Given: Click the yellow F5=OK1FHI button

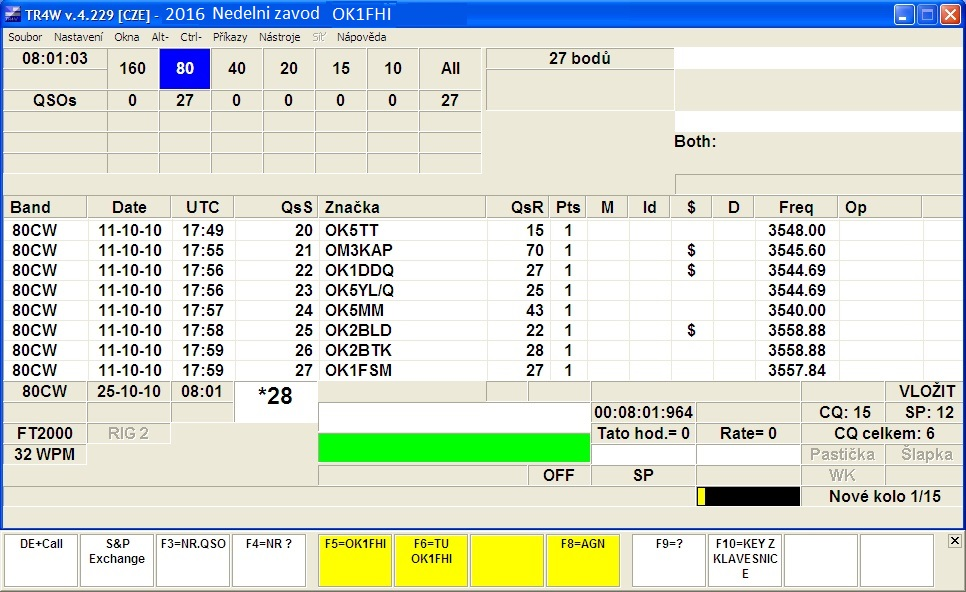Looking at the screenshot, I should tap(355, 560).
